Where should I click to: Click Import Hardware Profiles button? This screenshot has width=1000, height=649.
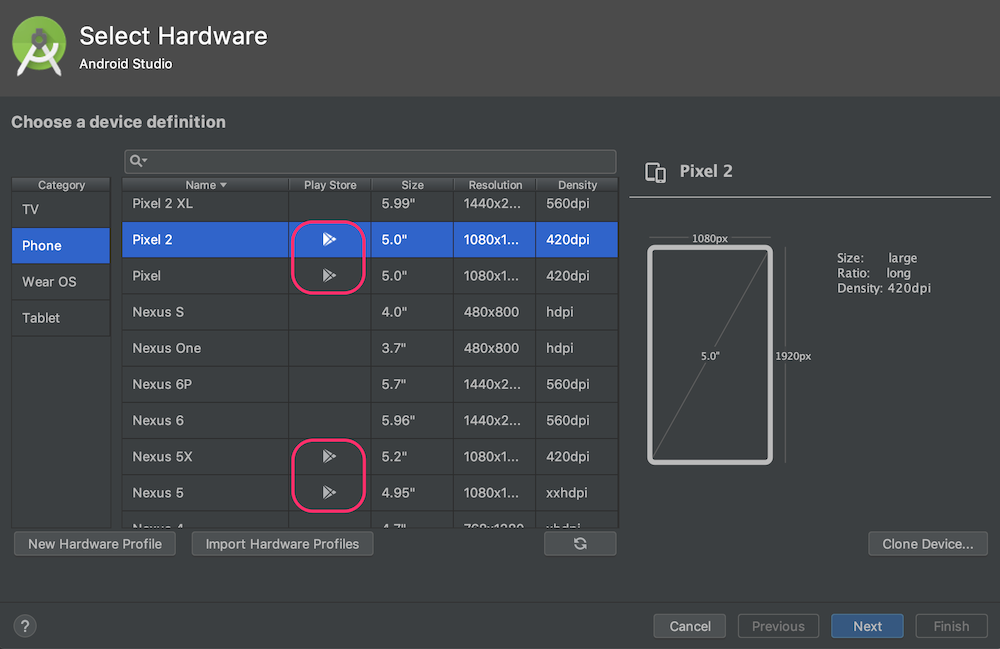[x=283, y=544]
